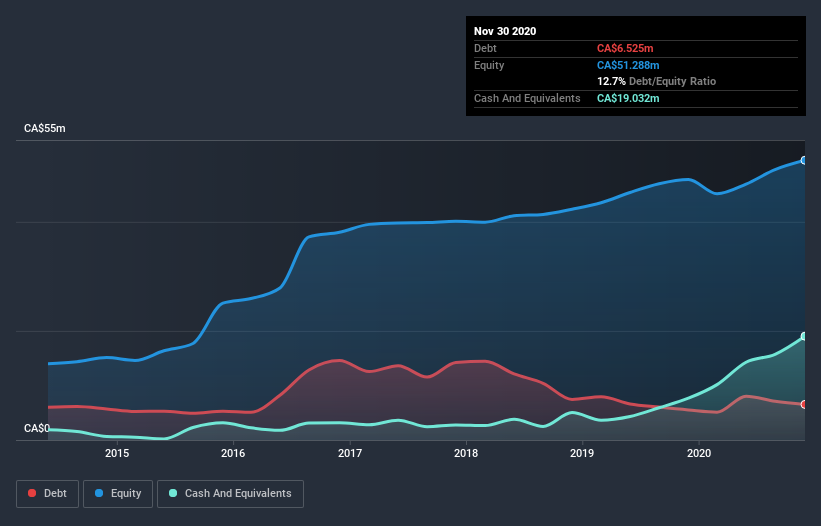Click the blue Equity endpoint marker
The width and height of the screenshot is (821, 526).
[x=804, y=161]
